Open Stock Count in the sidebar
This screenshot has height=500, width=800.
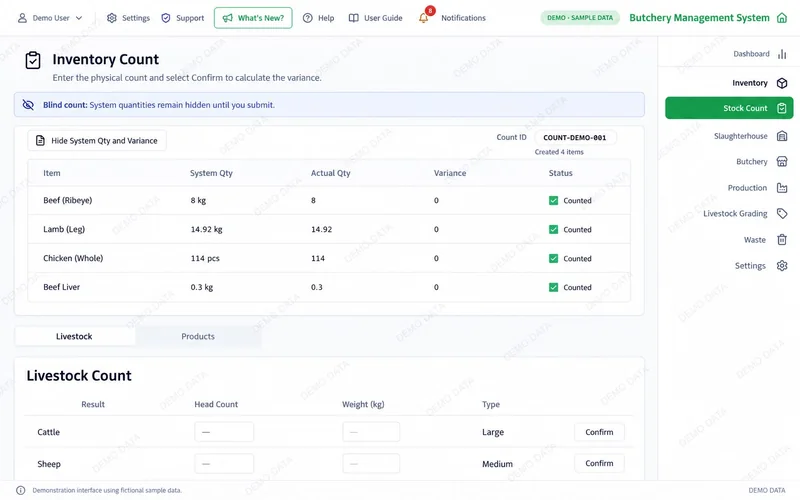click(729, 108)
